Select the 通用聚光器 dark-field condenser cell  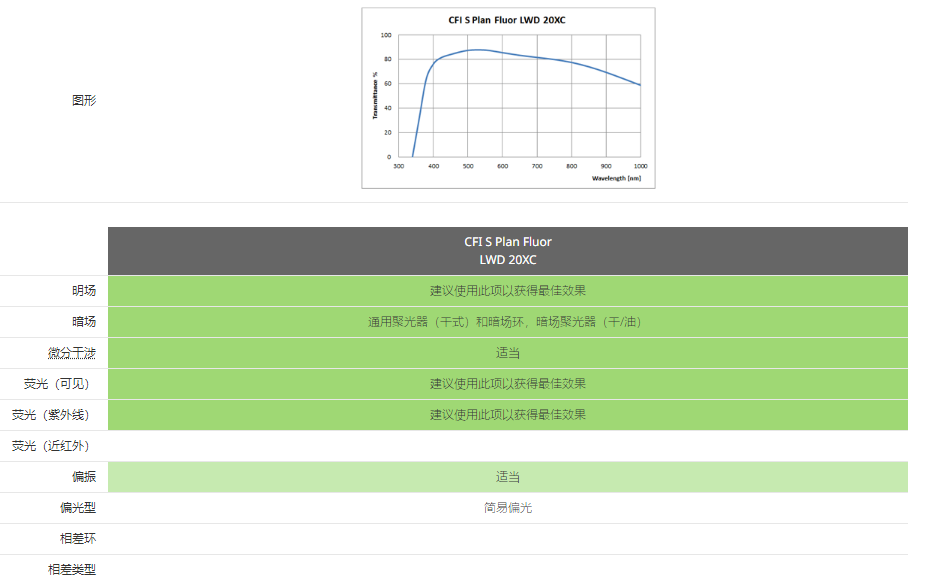coord(508,322)
